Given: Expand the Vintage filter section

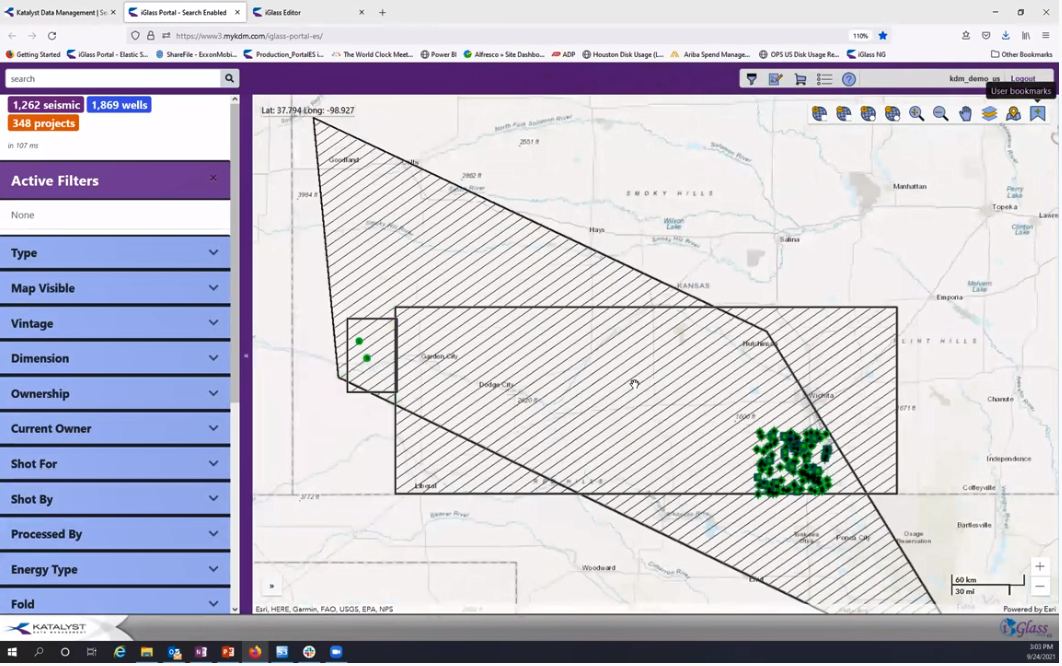Looking at the screenshot, I should click(x=115, y=323).
